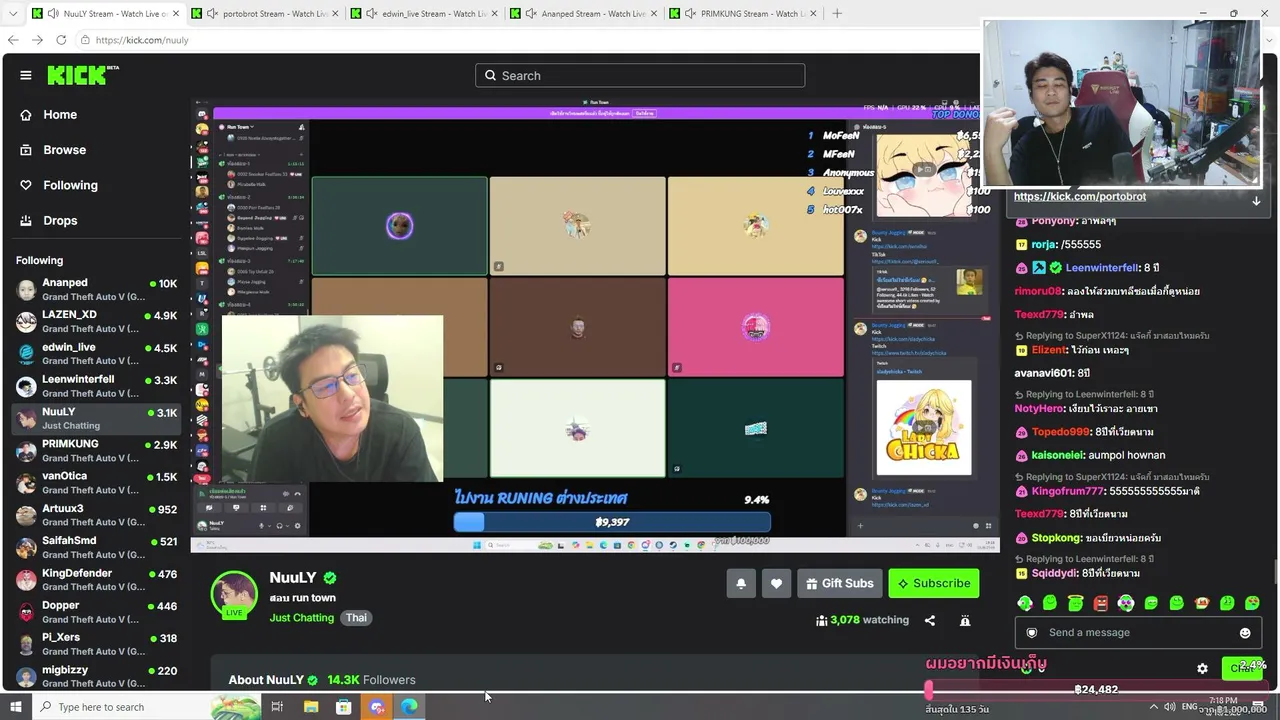This screenshot has width=1280, height=720.
Task: Select SaifahSmd avatar in Following list
Action: click(x=26, y=547)
